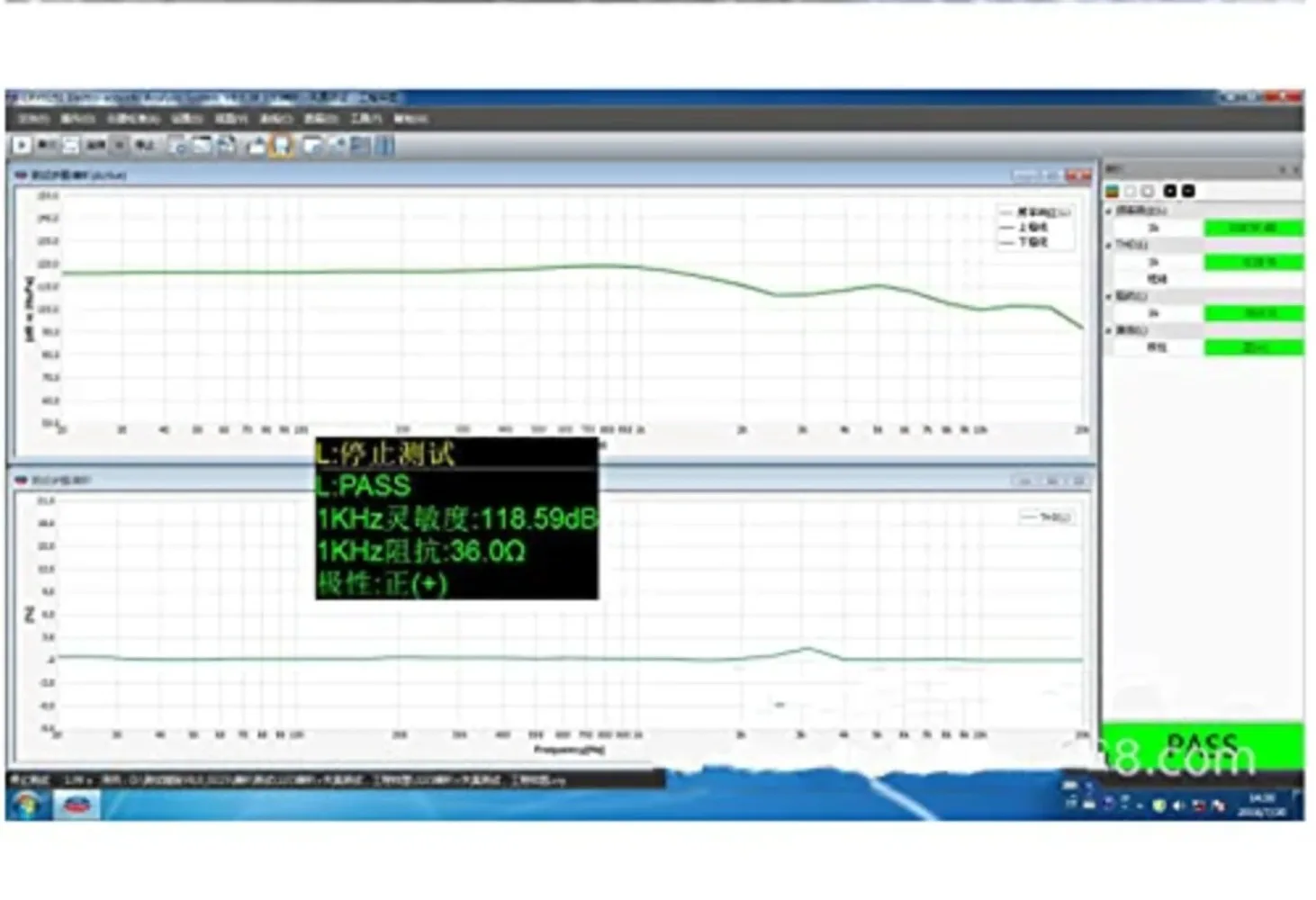
Task: Close the right-side results panel
Action: point(1296,169)
